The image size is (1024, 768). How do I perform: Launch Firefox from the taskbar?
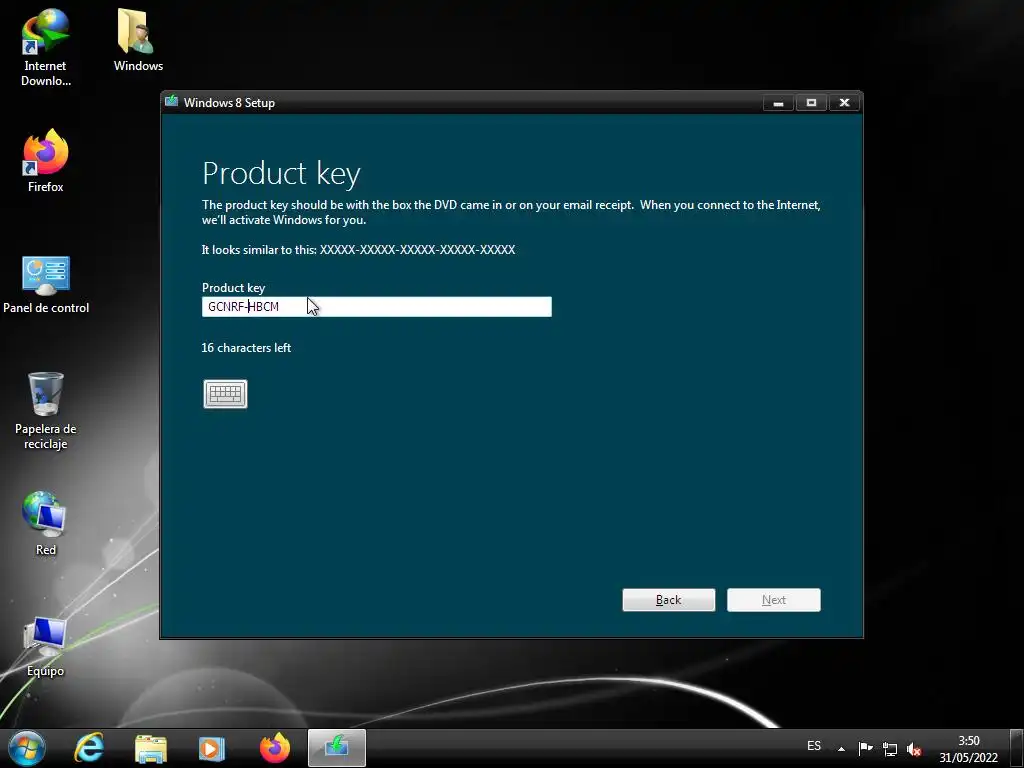tap(274, 748)
